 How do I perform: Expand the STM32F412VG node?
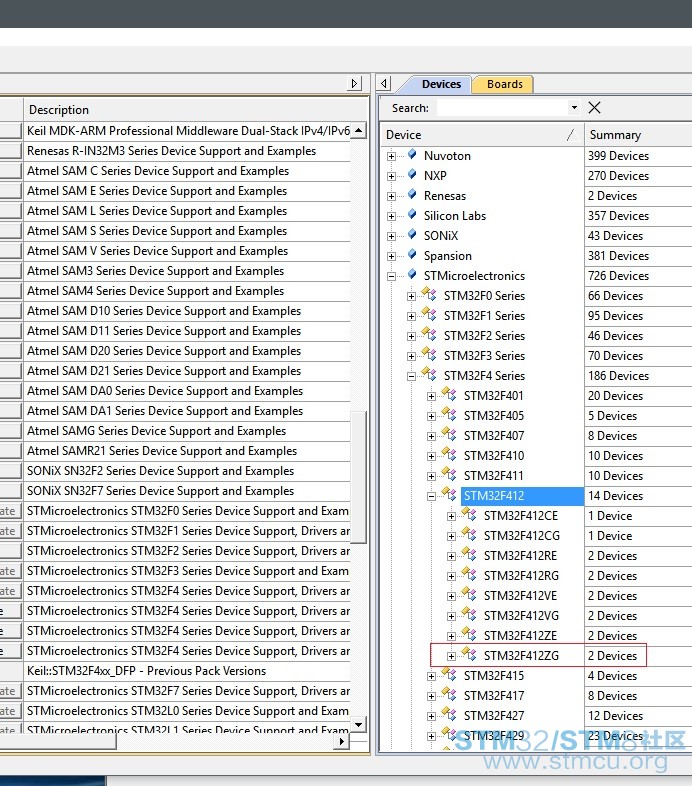click(451, 616)
